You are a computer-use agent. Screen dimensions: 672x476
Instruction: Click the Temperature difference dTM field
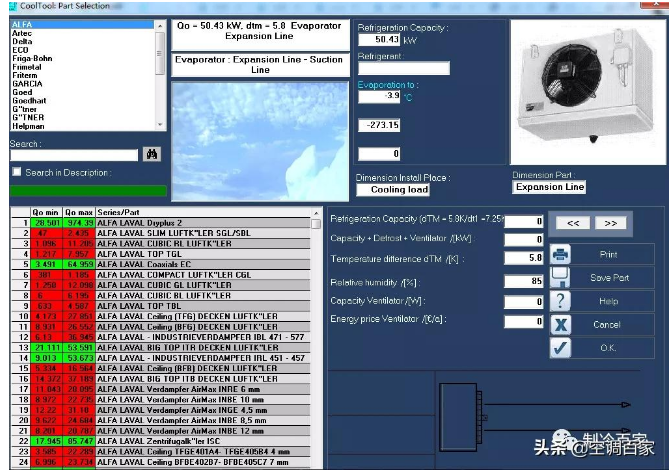pyautogui.click(x=524, y=257)
